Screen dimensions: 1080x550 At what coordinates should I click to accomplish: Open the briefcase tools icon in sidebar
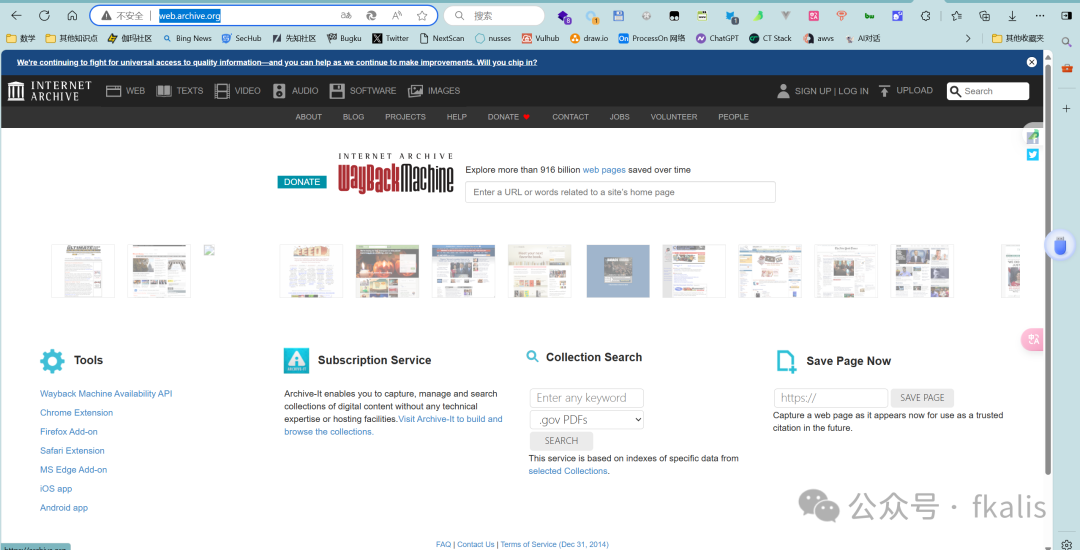coord(1066,68)
